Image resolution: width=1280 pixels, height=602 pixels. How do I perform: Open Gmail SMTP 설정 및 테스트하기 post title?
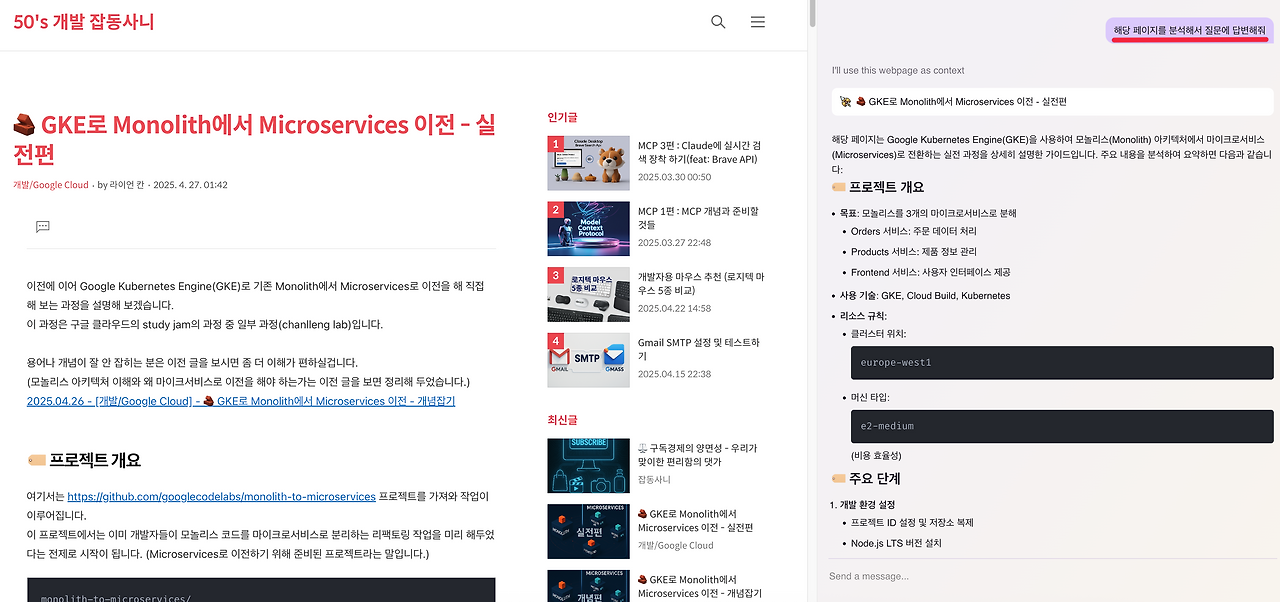point(699,349)
